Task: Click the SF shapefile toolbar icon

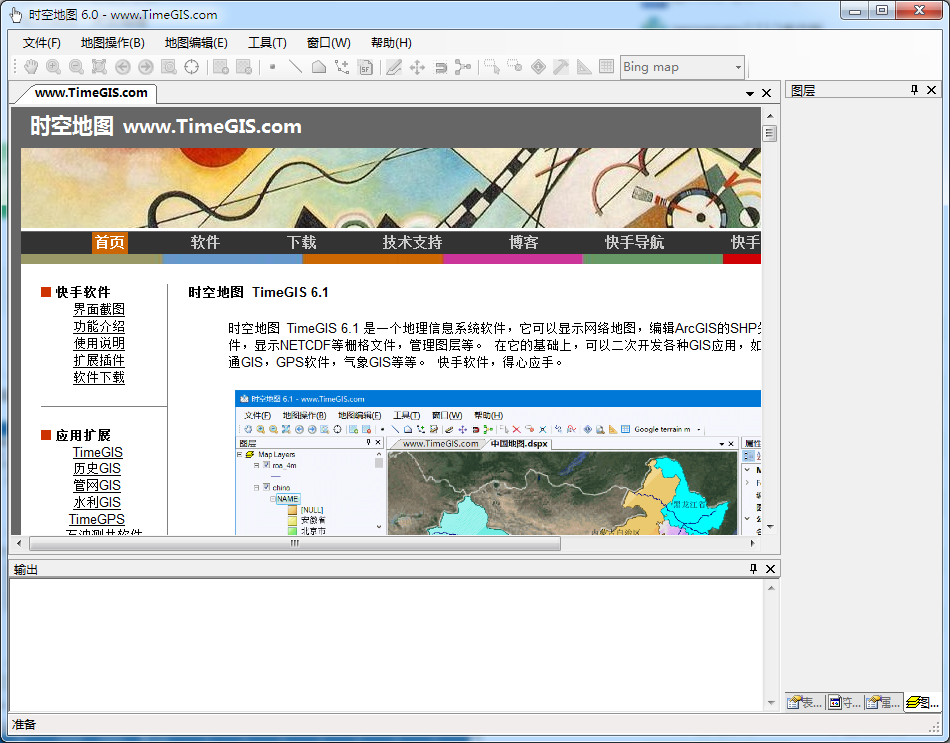Action: [365, 67]
